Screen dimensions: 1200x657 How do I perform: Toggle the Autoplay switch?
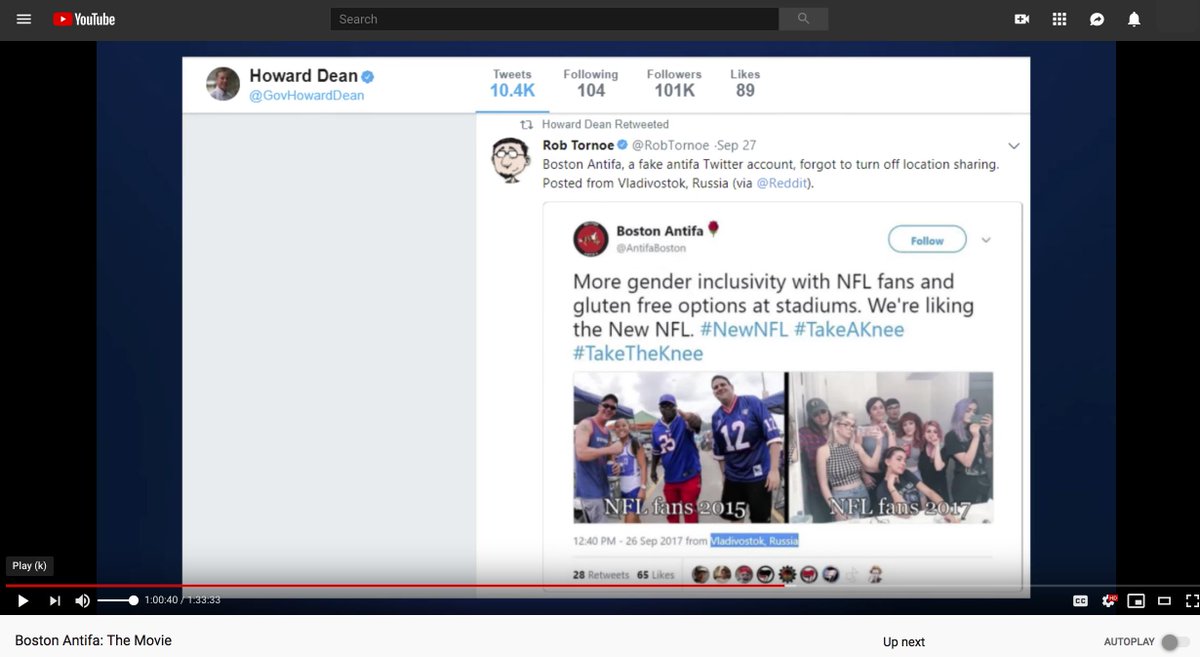[1176, 642]
